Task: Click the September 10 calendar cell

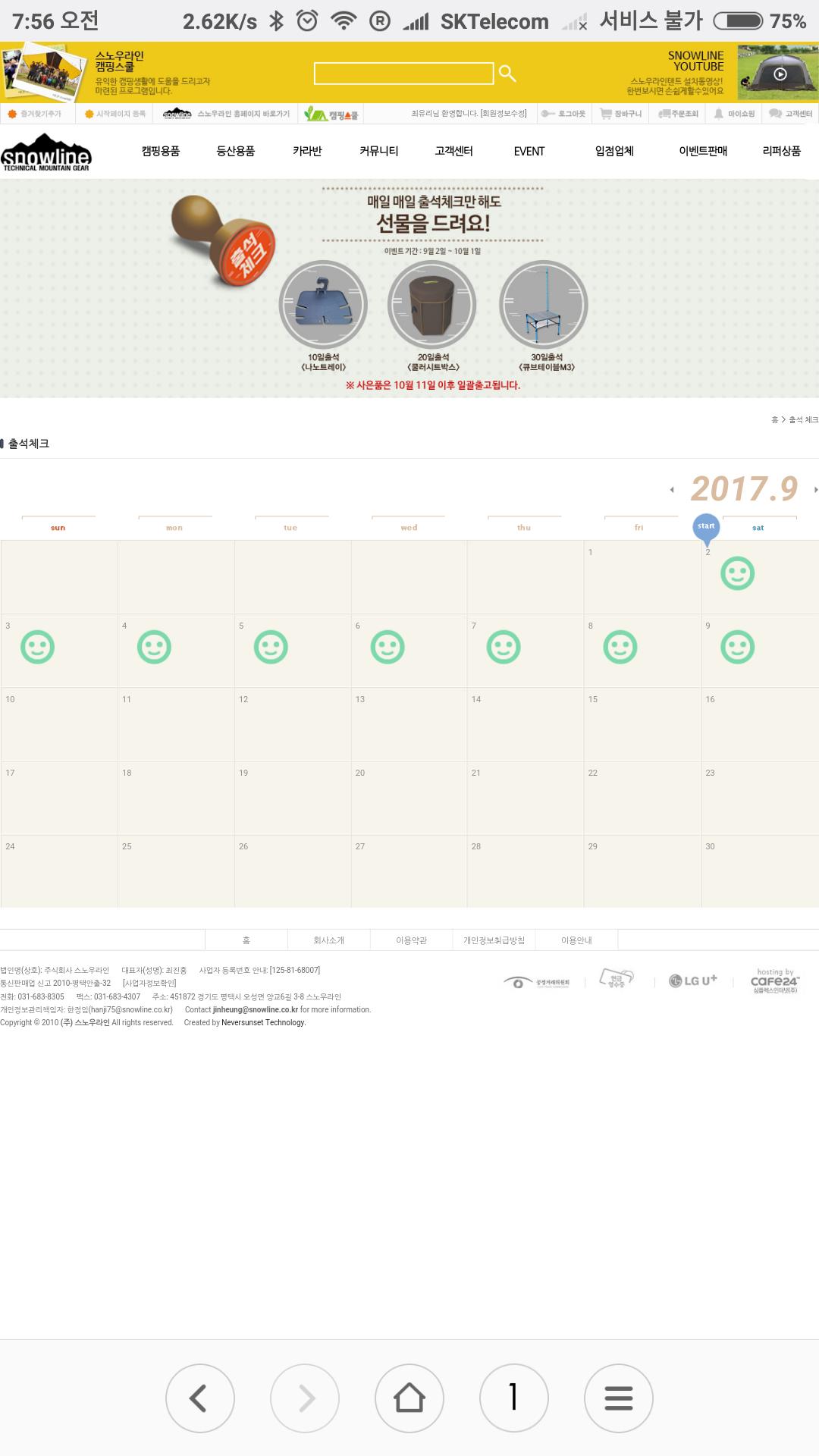Action: tap(59, 724)
